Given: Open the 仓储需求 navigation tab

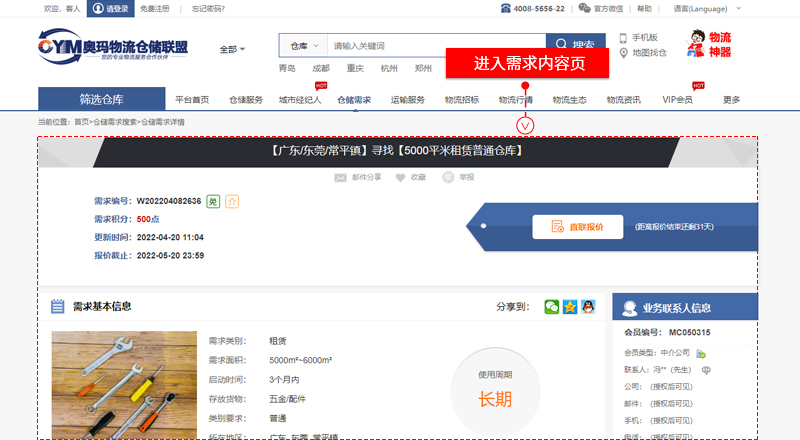Looking at the screenshot, I should coord(354,100).
